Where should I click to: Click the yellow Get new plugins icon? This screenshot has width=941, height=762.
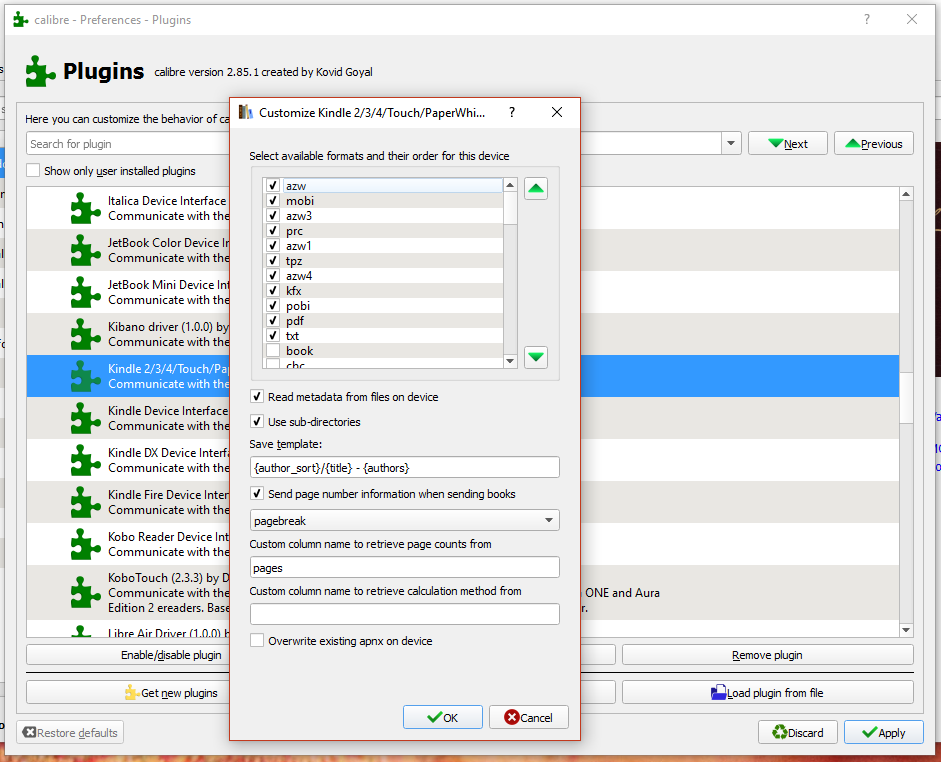click(130, 691)
